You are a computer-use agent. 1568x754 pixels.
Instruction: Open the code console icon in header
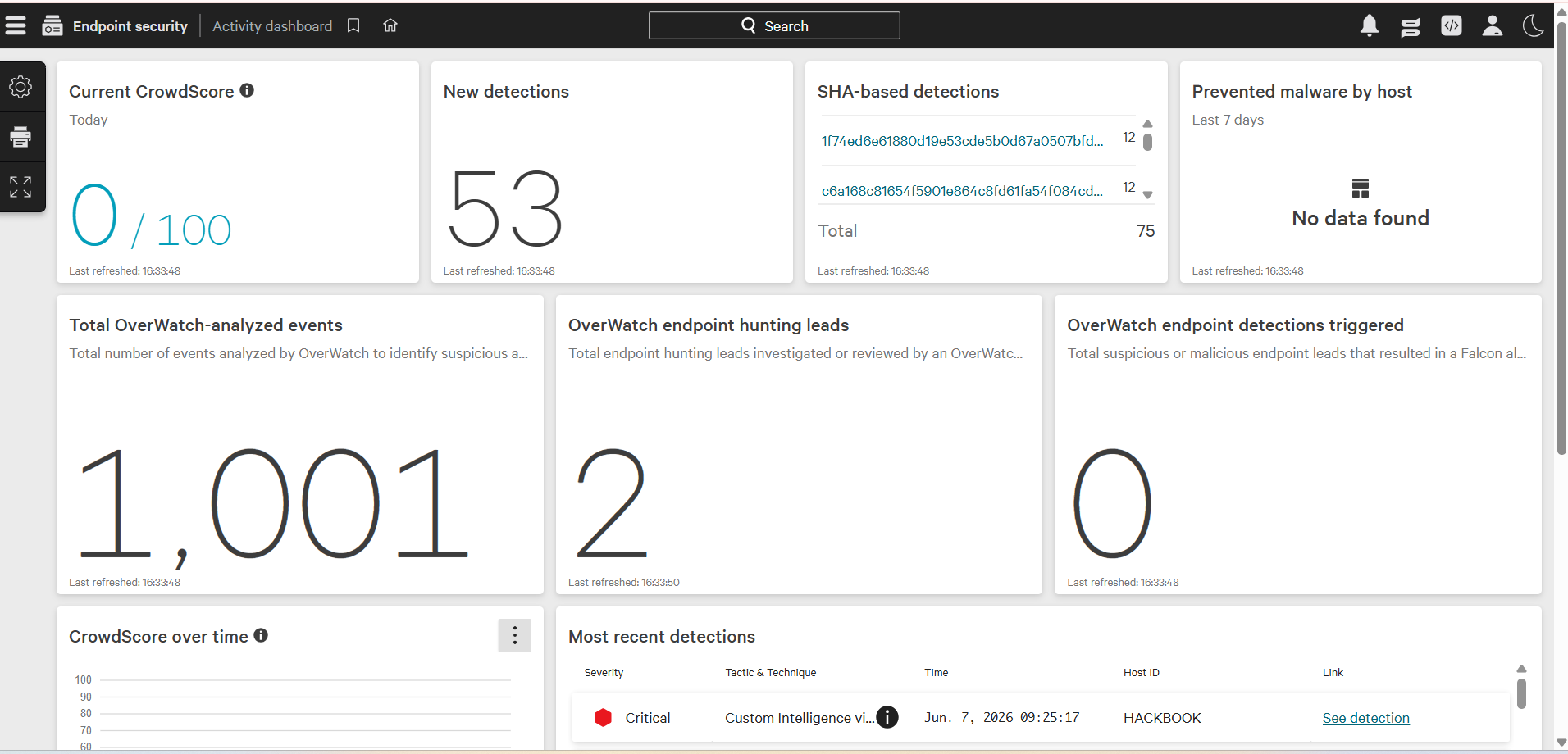tap(1452, 25)
